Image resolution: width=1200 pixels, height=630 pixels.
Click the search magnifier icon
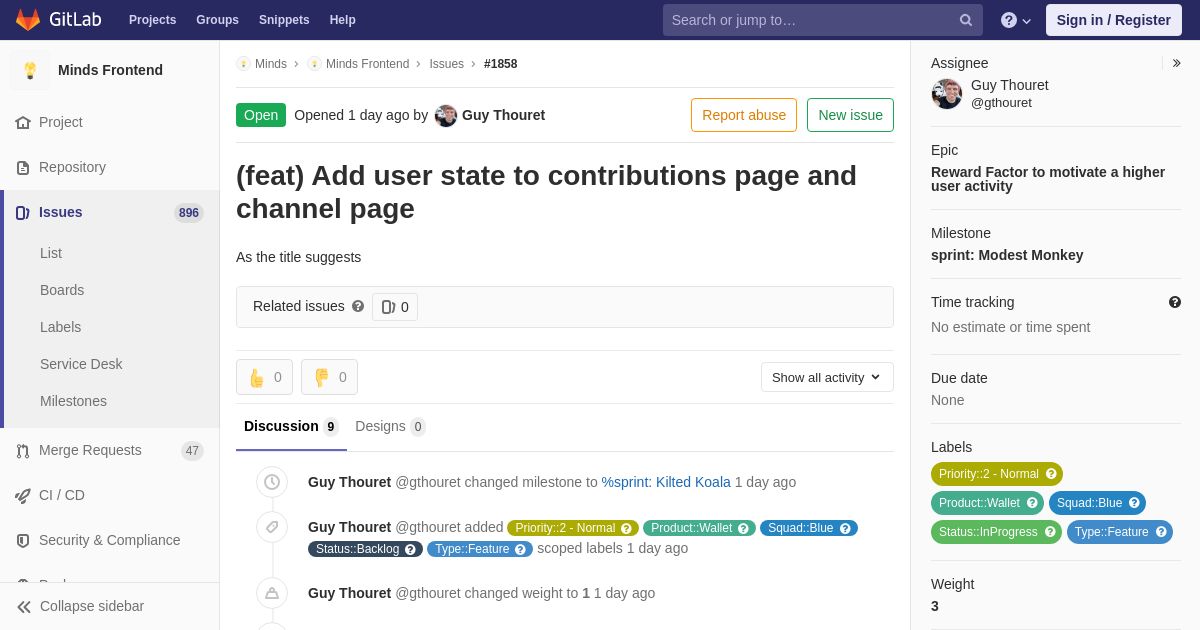pos(966,20)
